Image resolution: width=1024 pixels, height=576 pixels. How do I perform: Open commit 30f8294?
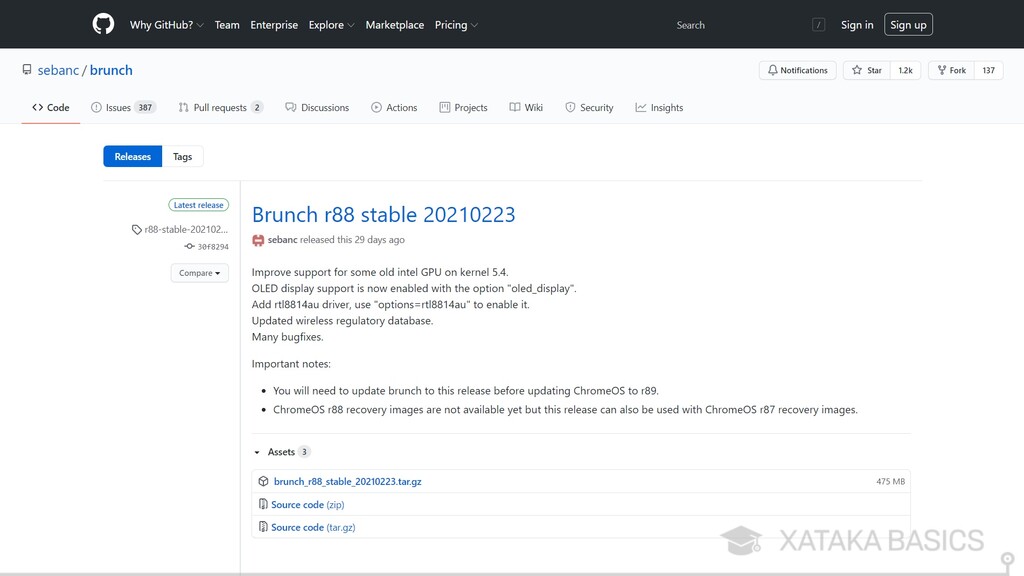[x=213, y=247]
